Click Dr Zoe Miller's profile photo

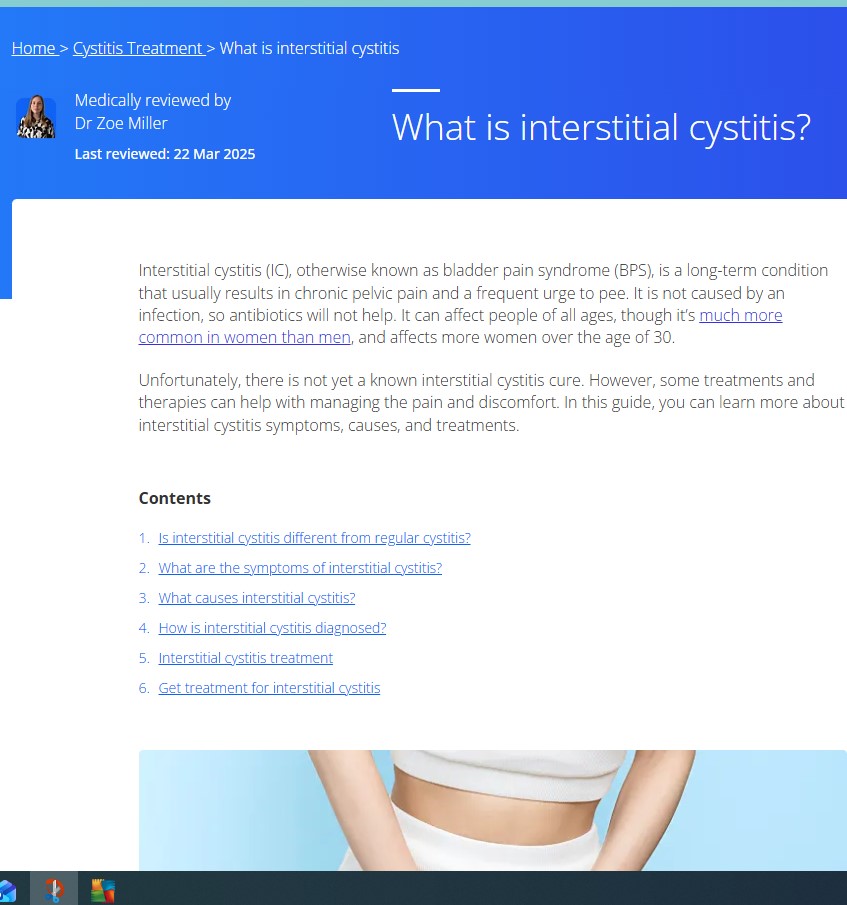tap(36, 117)
